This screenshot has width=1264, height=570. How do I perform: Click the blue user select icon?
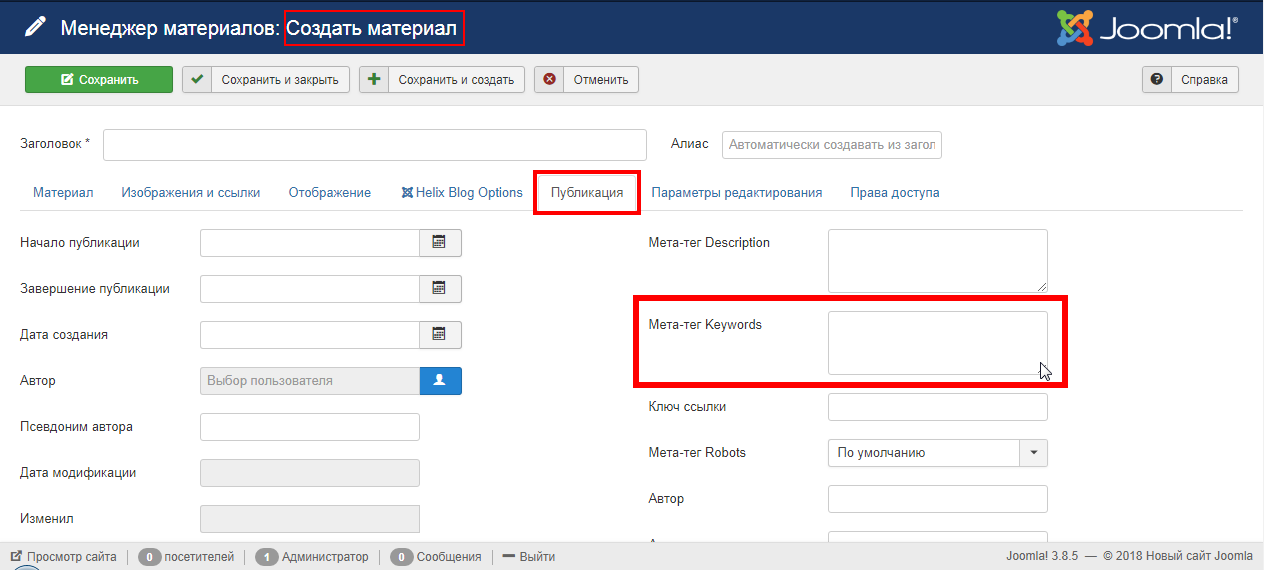pyautogui.click(x=440, y=381)
